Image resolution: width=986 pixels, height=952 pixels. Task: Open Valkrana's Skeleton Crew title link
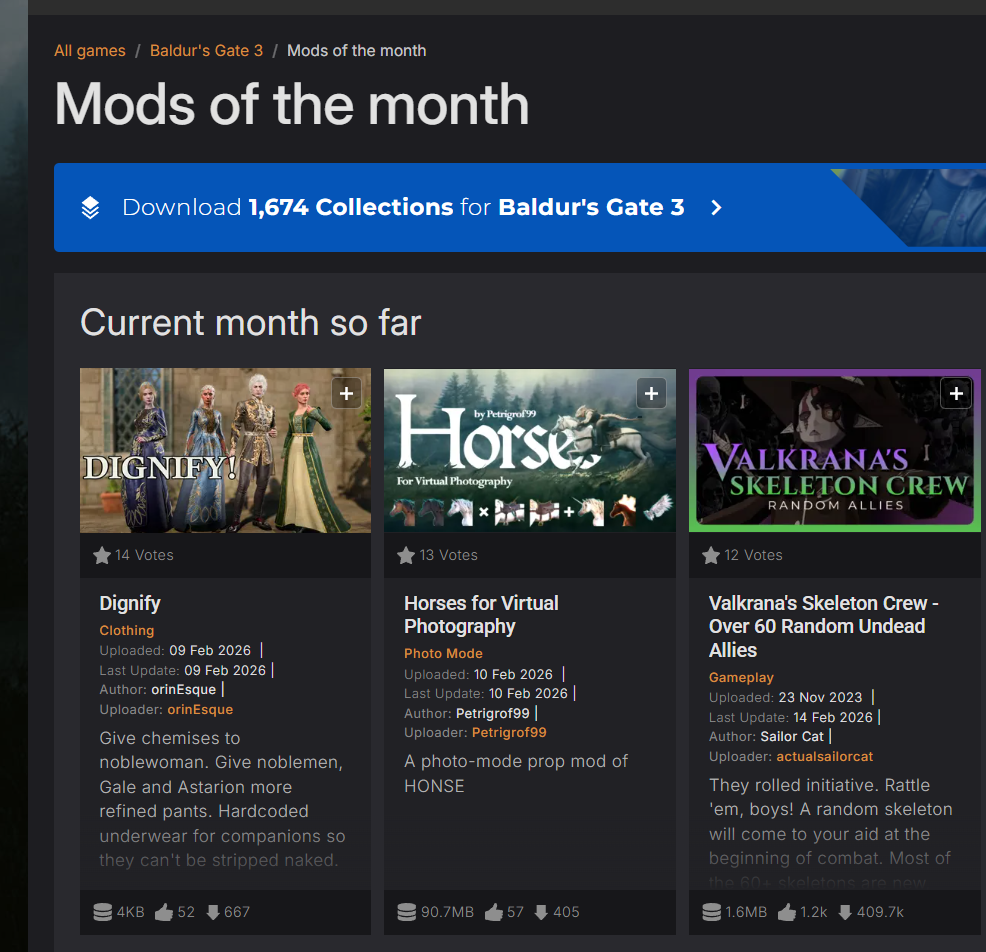[x=824, y=626]
